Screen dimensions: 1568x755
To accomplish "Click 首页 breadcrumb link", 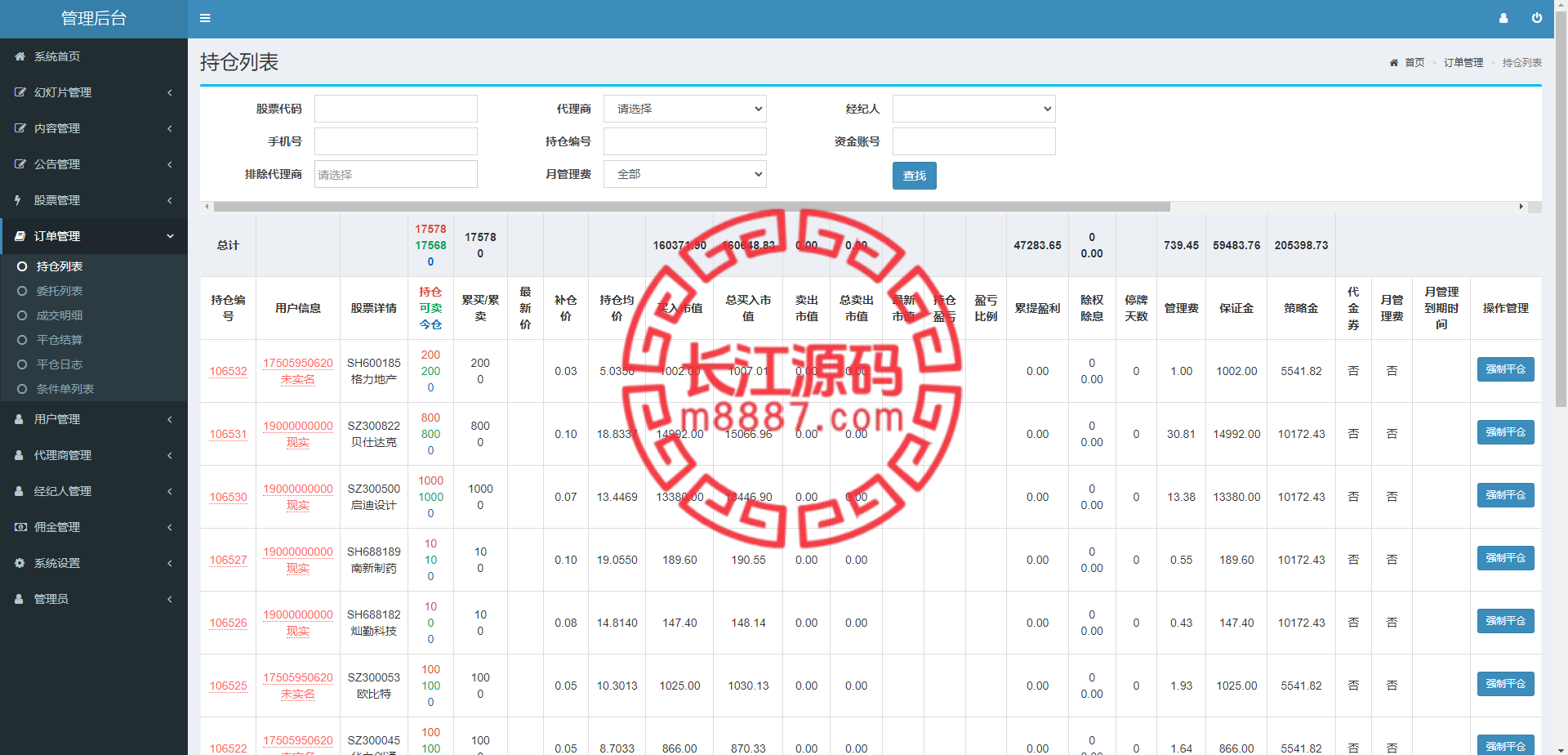I will (x=1414, y=63).
